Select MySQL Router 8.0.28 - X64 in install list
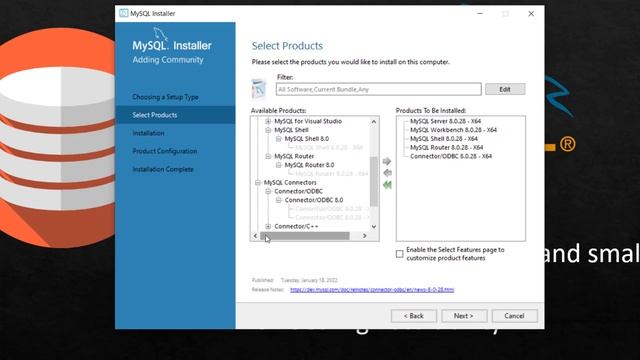This screenshot has width=640, height=360. click(447, 147)
